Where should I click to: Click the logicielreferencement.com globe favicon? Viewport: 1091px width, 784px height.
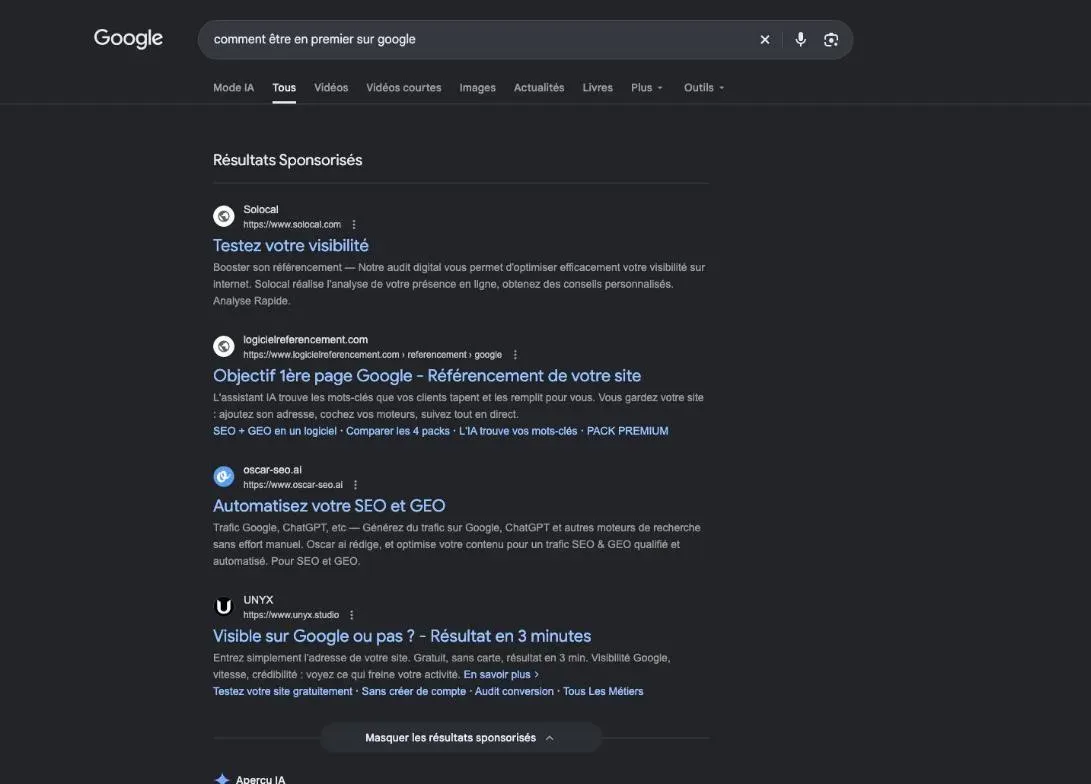[223, 346]
